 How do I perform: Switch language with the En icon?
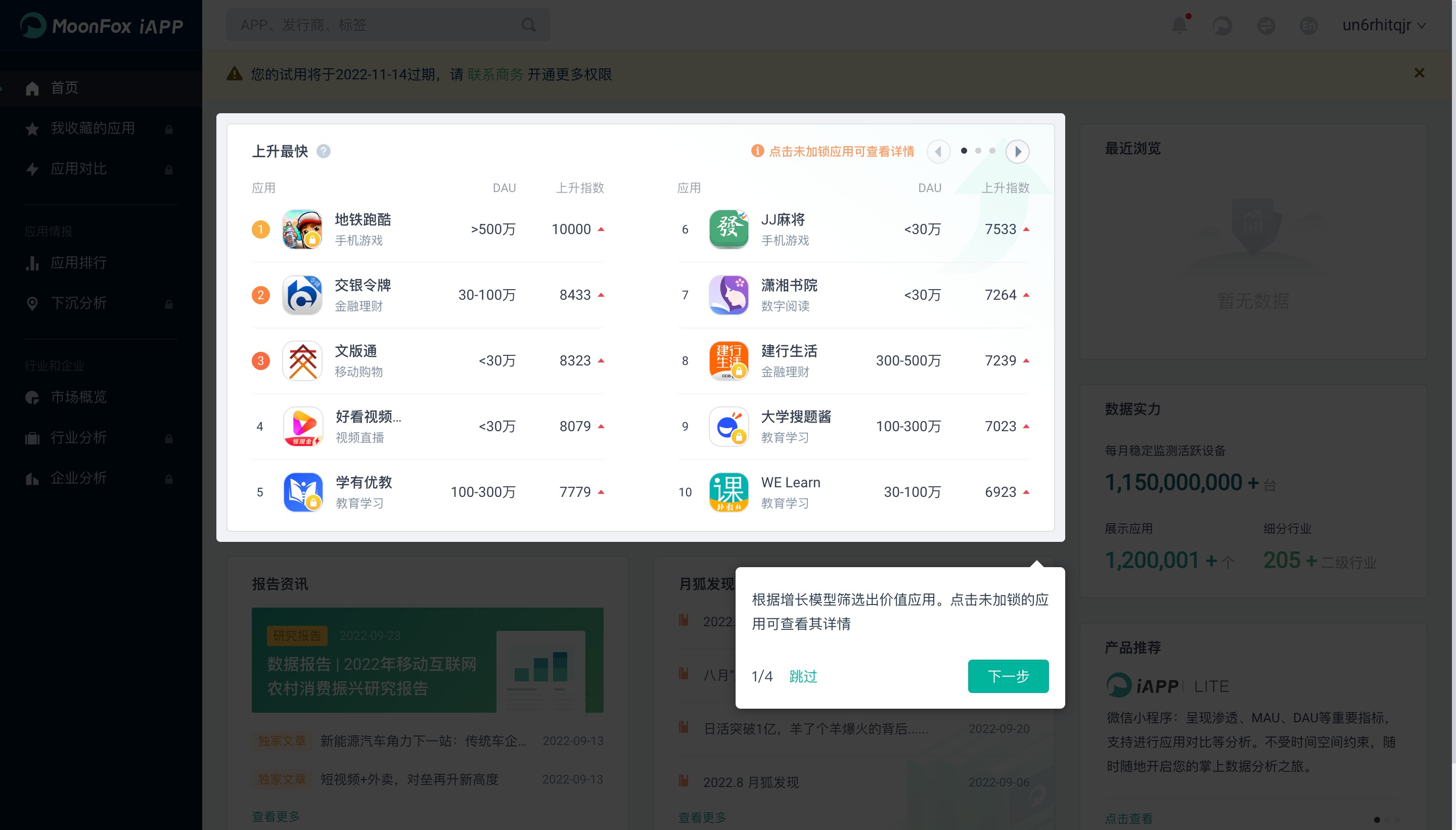click(1308, 25)
